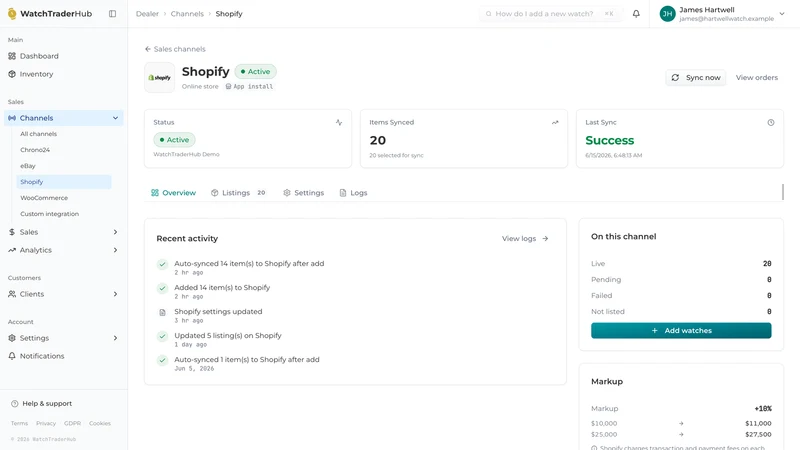Viewport: 800px width, 450px height.
Task: Open the James Hartwell account dropdown
Action: 782,14
